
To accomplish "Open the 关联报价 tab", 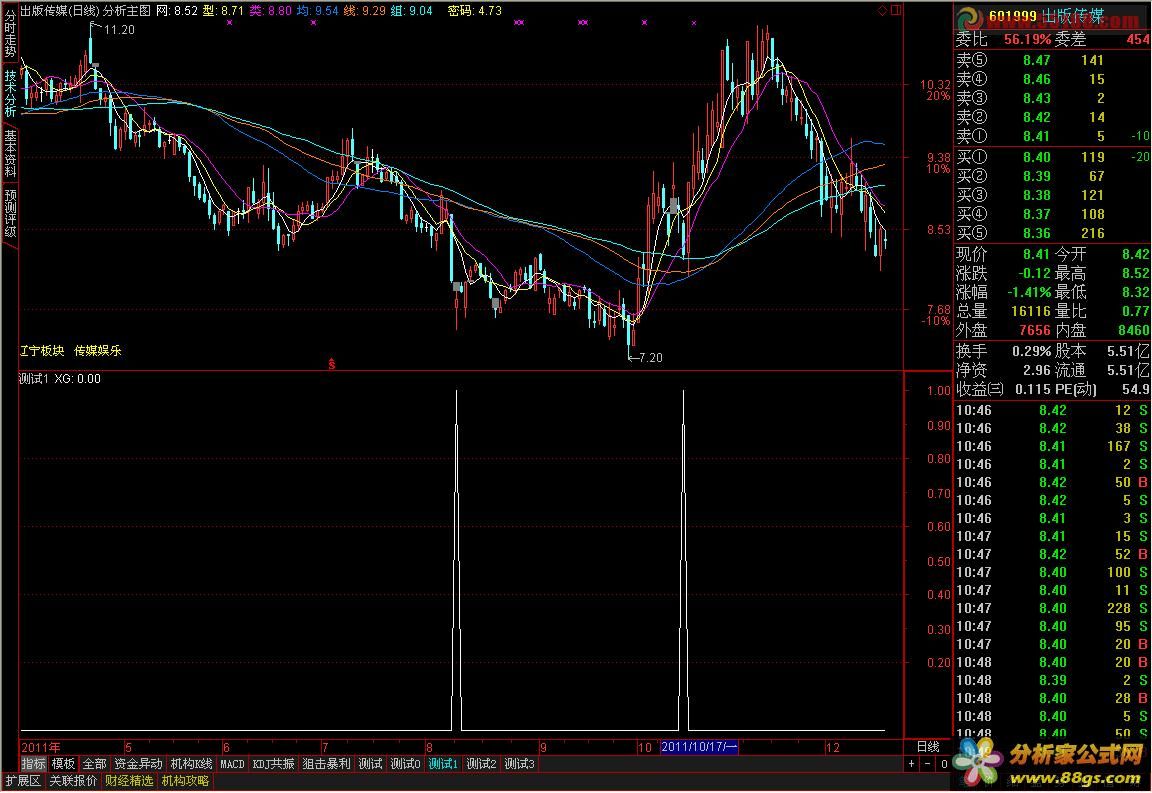I will pos(73,781).
